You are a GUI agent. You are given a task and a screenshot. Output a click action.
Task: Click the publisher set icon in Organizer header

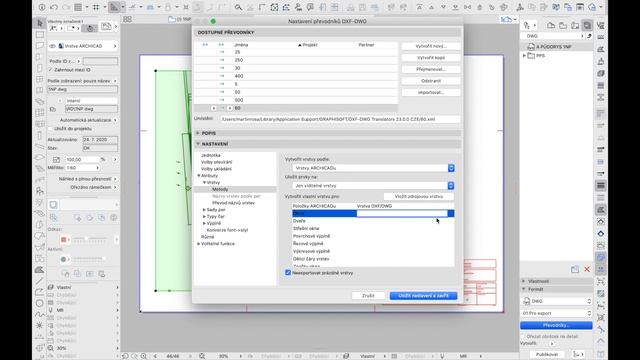(x=587, y=25)
